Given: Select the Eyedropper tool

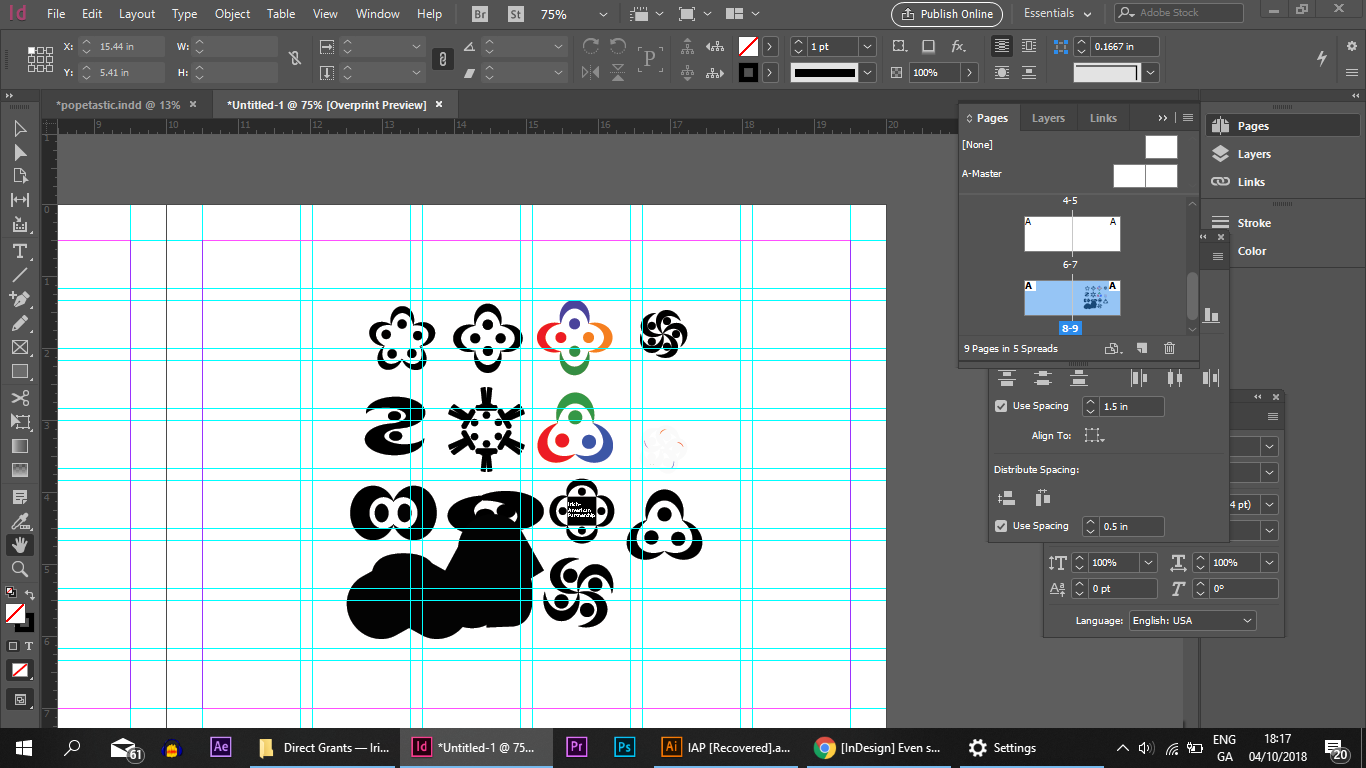Looking at the screenshot, I should pos(18,520).
